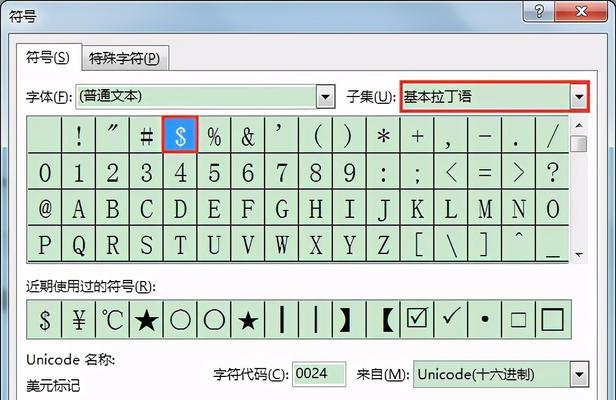Select the digit 0 symbol
Screen dimensions: 616x400
pos(45,171)
